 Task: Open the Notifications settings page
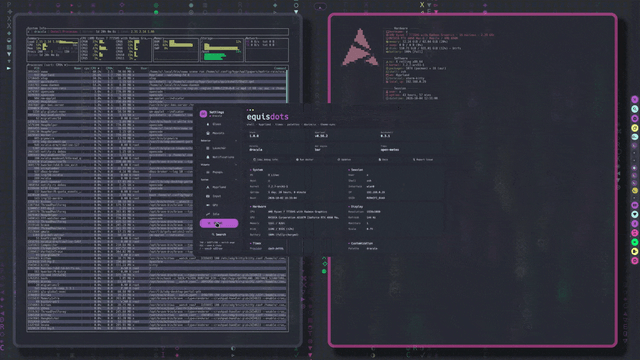click(219, 157)
